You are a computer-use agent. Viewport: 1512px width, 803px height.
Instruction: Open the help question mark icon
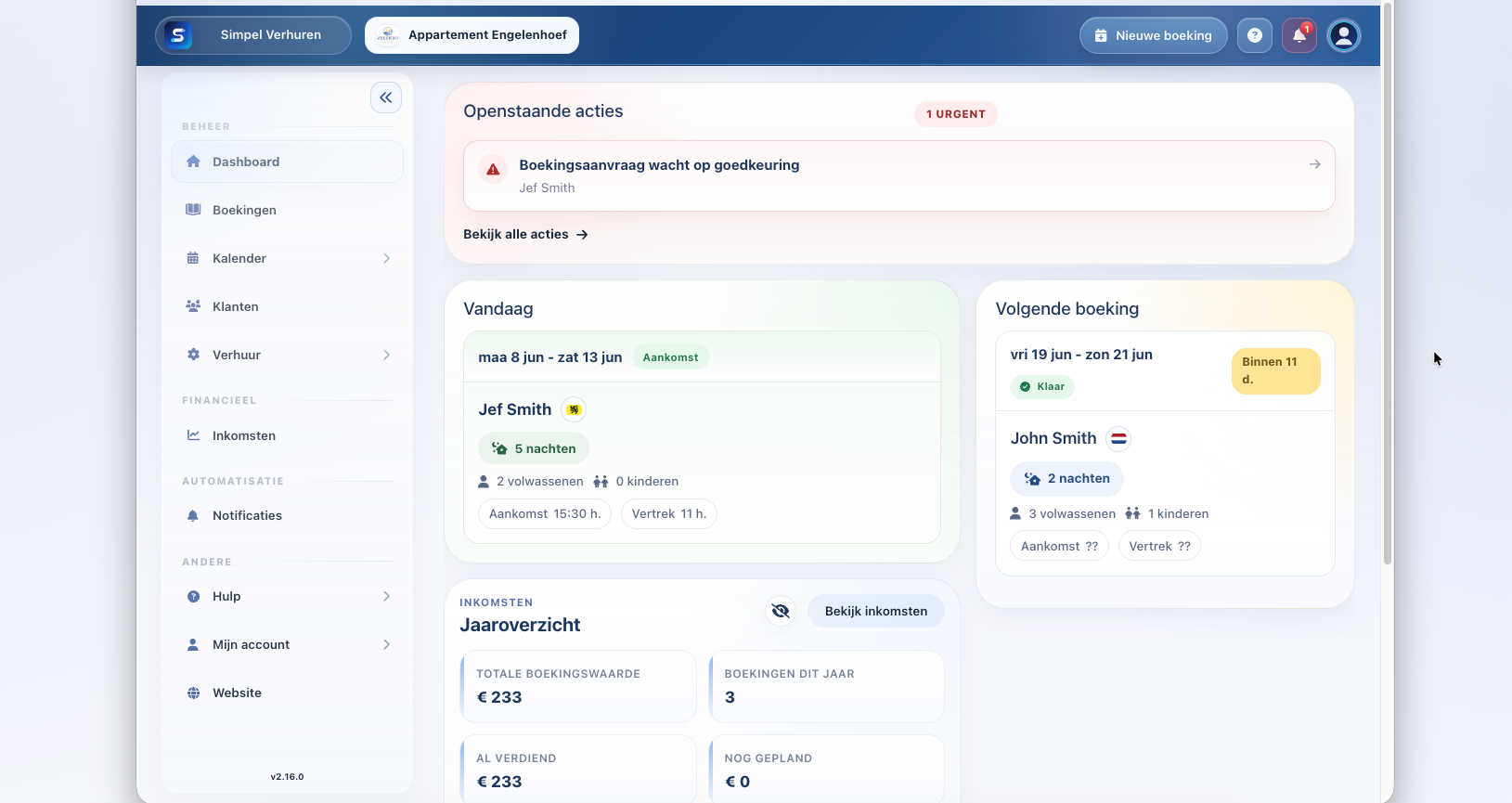coord(1255,35)
